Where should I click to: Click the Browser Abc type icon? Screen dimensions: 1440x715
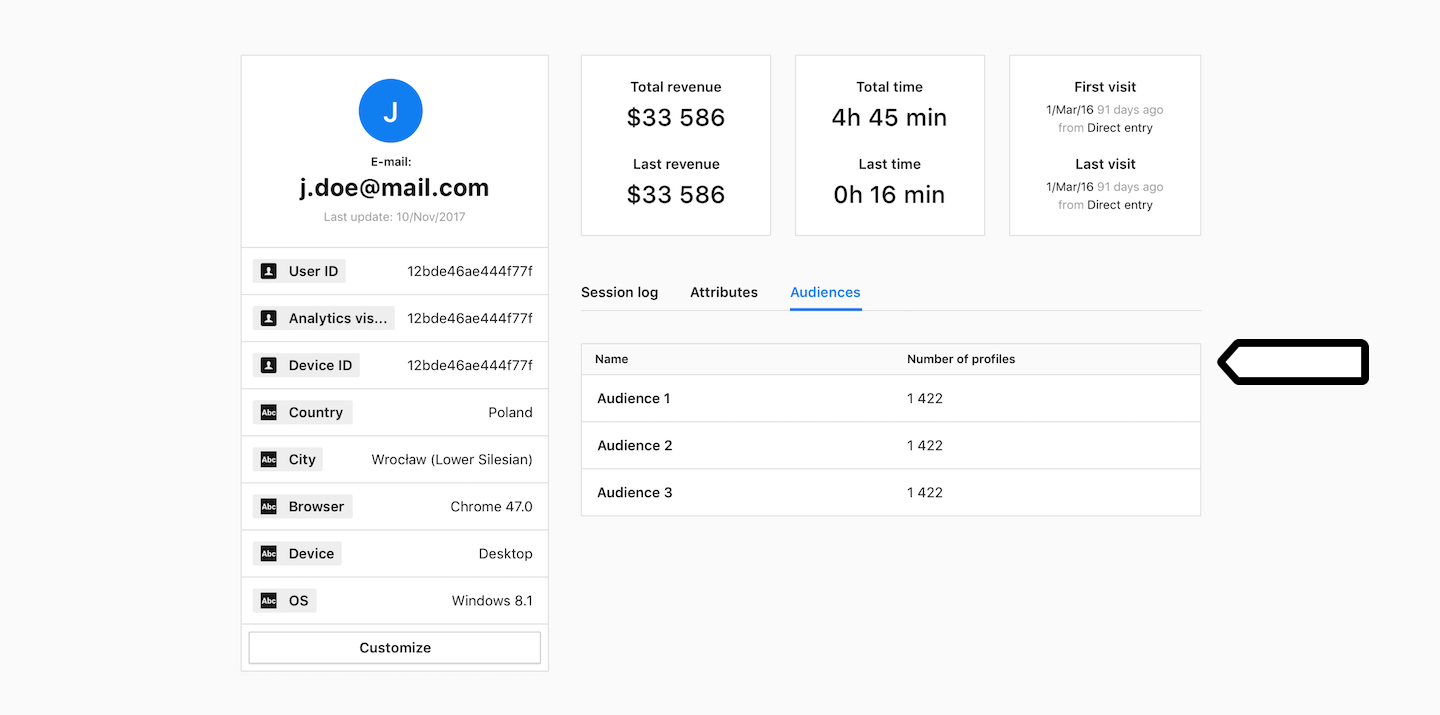point(268,506)
